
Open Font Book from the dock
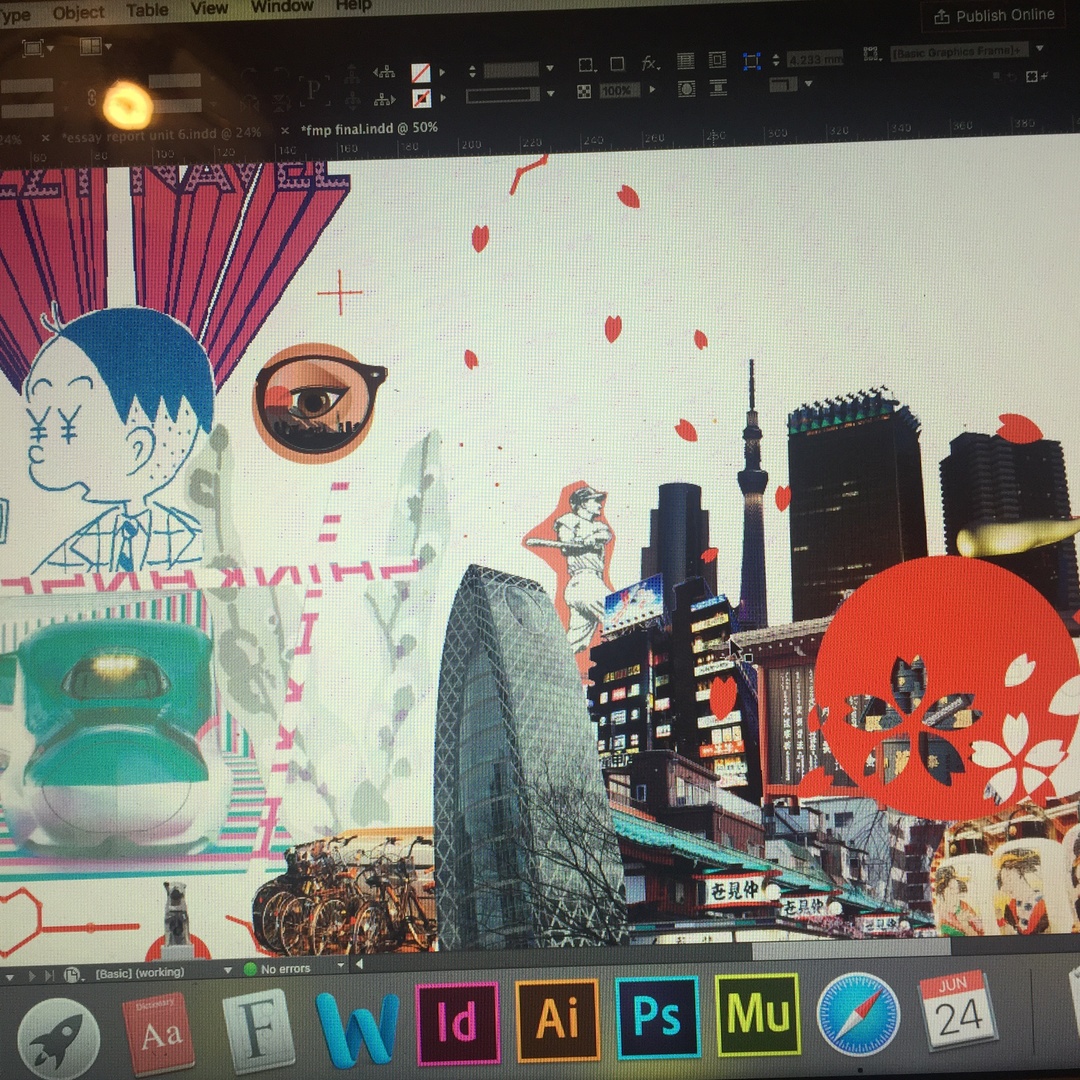(258, 1029)
